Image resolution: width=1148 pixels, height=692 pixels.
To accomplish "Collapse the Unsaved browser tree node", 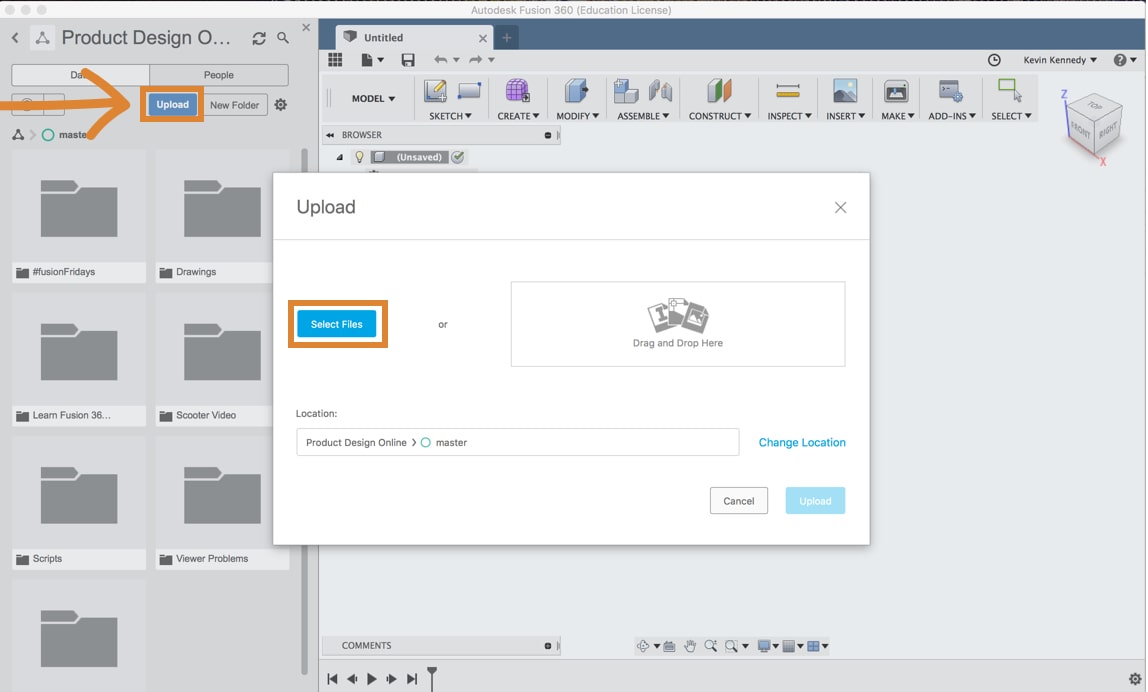I will pos(340,157).
